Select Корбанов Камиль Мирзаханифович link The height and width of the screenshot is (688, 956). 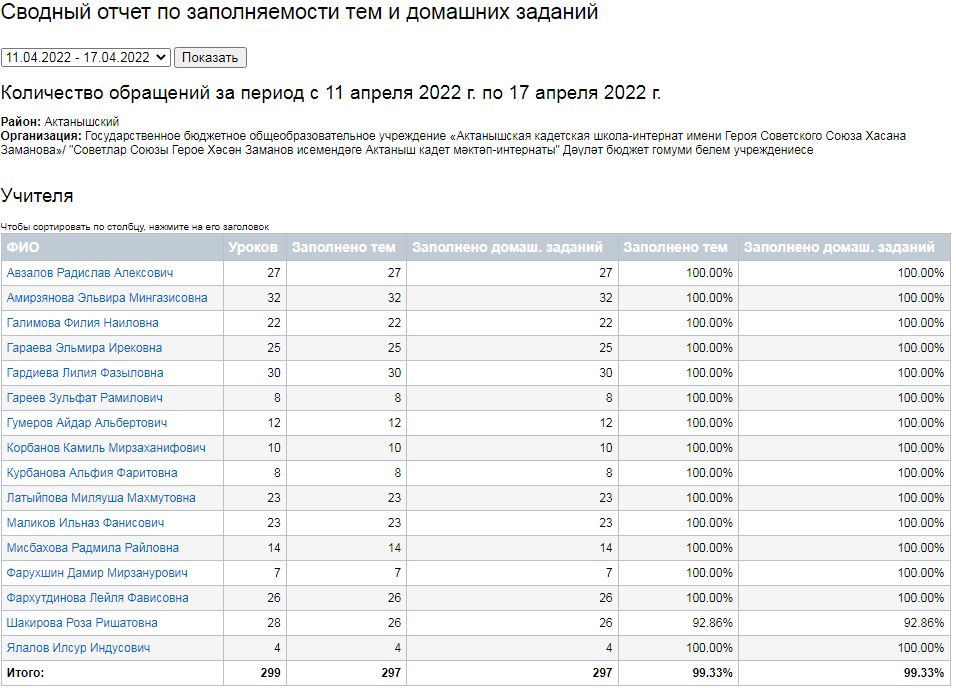(x=106, y=448)
